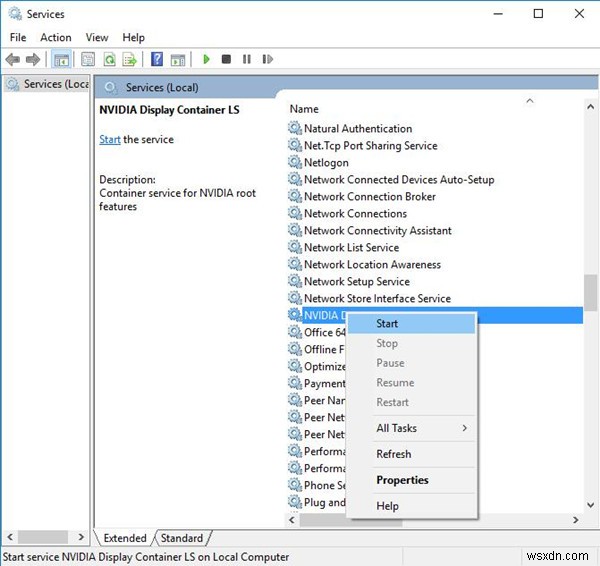Click the services list scroll up arrow

coord(590,107)
